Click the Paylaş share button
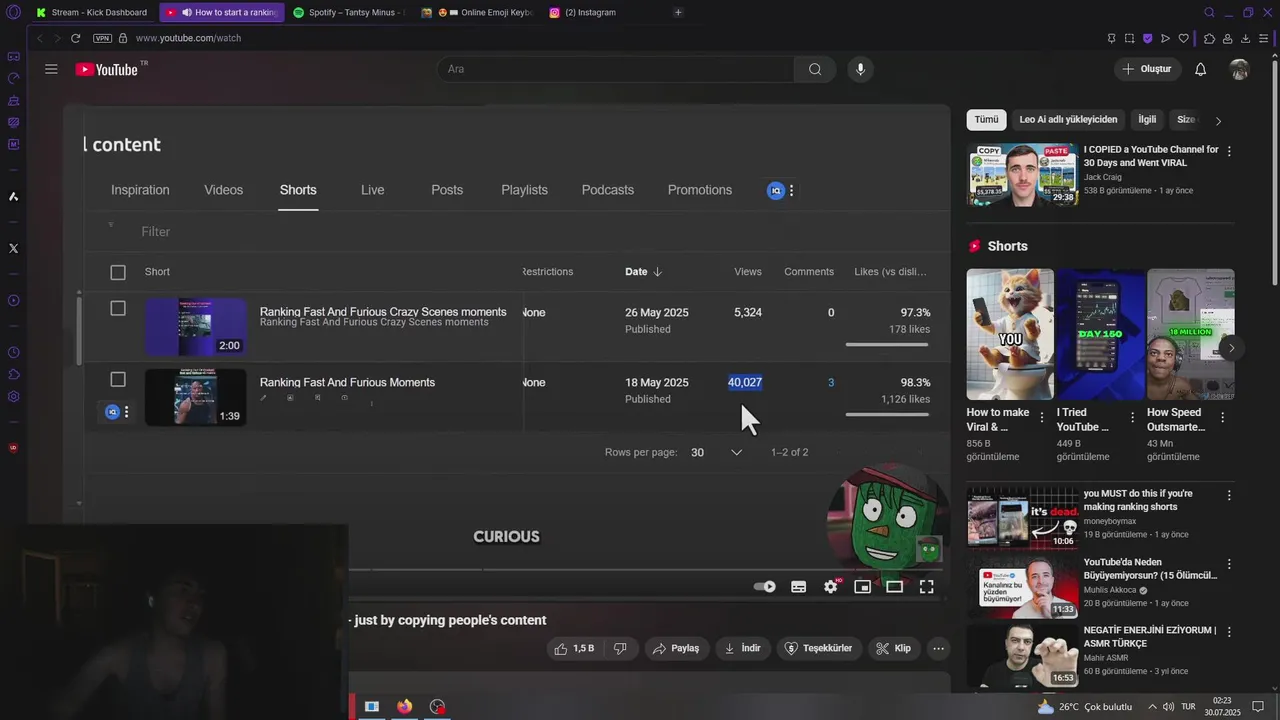Image resolution: width=1280 pixels, height=720 pixels. pyautogui.click(x=676, y=648)
